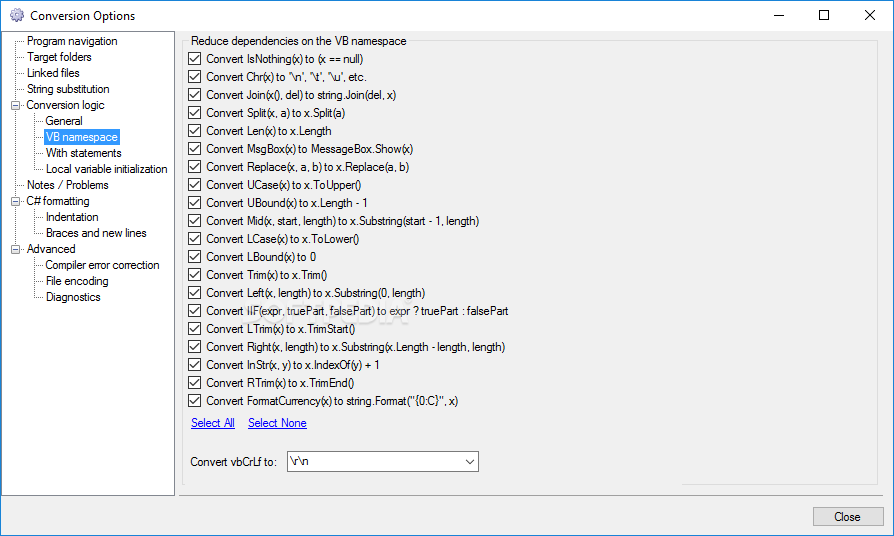Screen dimensions: 894x536
Task: Go to String substitution options
Action: pos(68,89)
